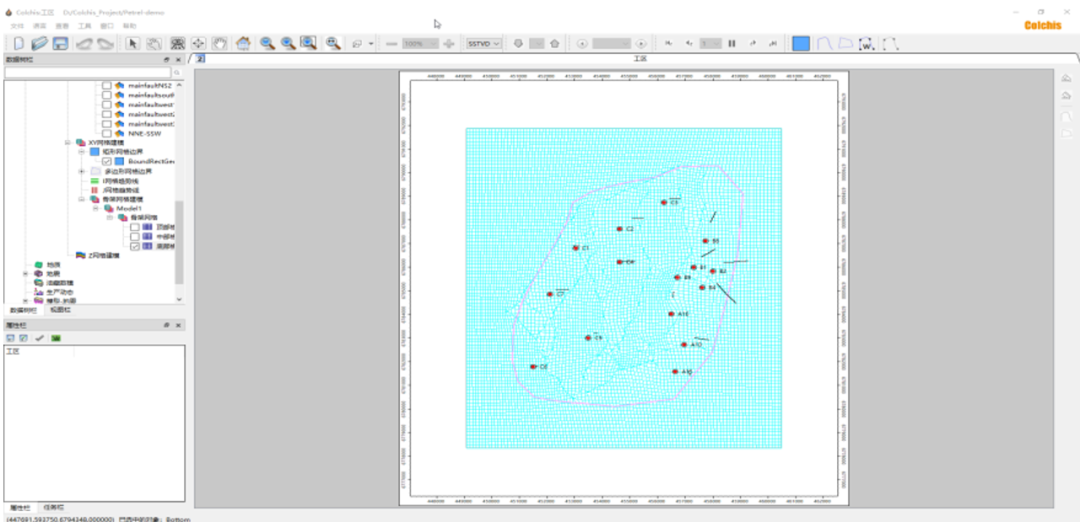Click the zoom-to-window rectangle icon
Image resolution: width=1080 pixels, height=522 pixels.
[x=309, y=44]
